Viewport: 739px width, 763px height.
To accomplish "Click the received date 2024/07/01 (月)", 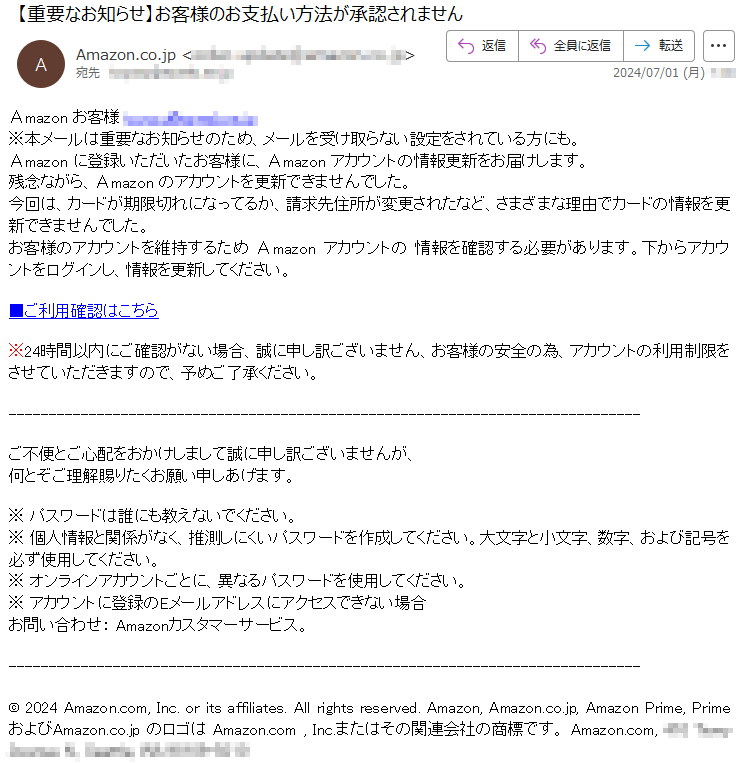I will tap(659, 73).
